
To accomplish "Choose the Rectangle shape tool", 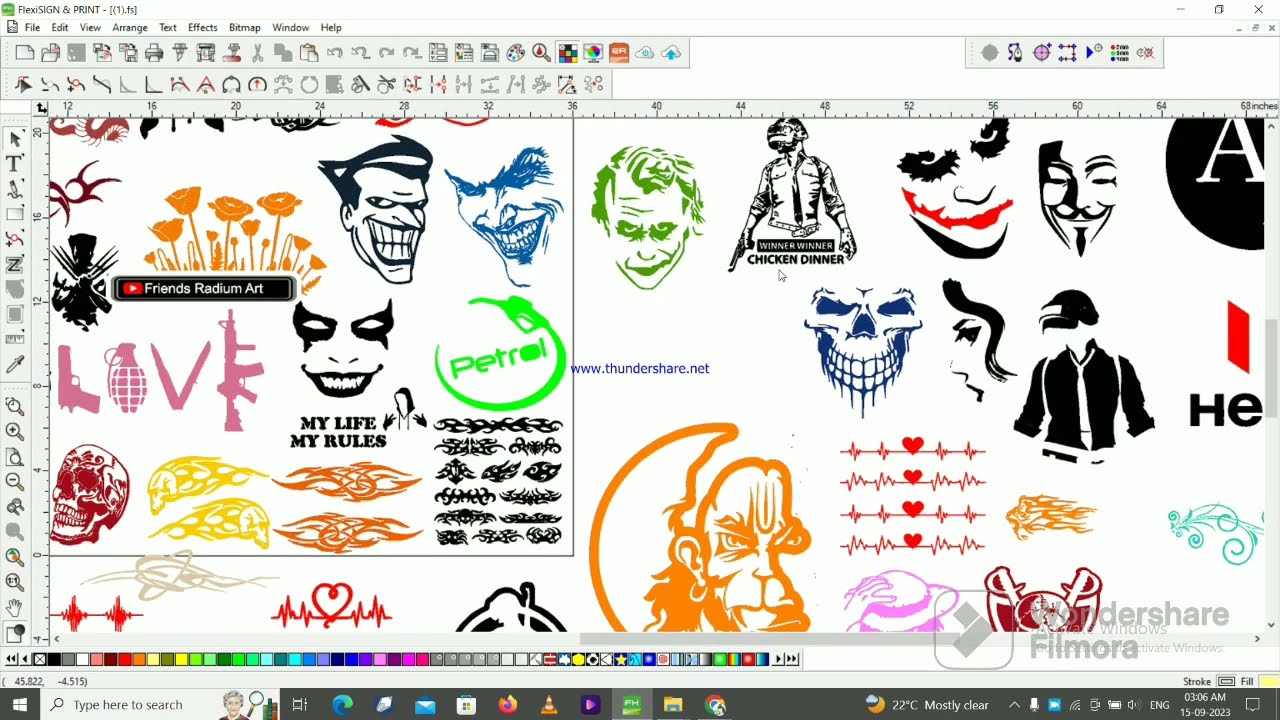I will tap(14, 214).
